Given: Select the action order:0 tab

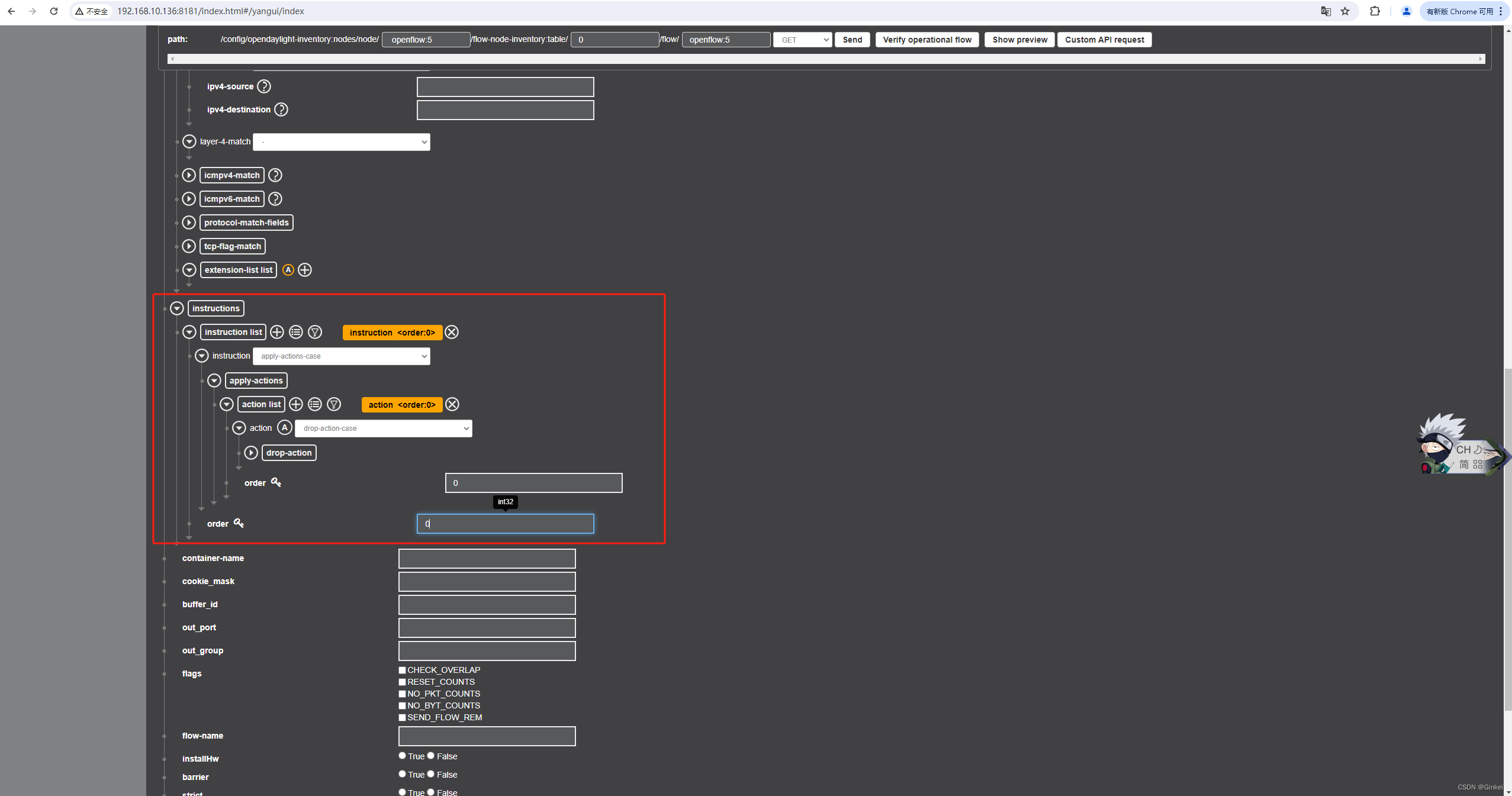Looking at the screenshot, I should tap(401, 405).
